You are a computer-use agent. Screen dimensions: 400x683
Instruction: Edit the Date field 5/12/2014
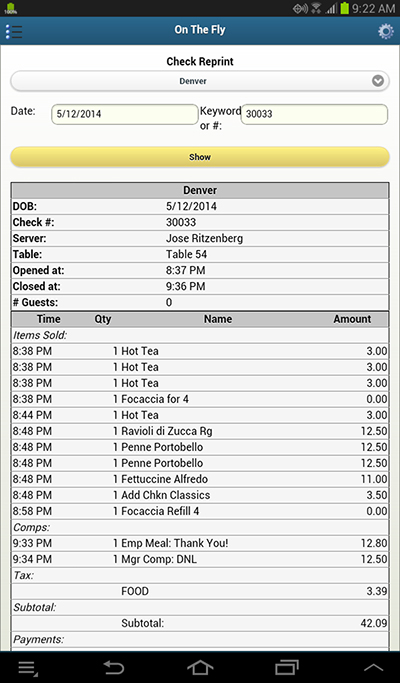coord(125,114)
